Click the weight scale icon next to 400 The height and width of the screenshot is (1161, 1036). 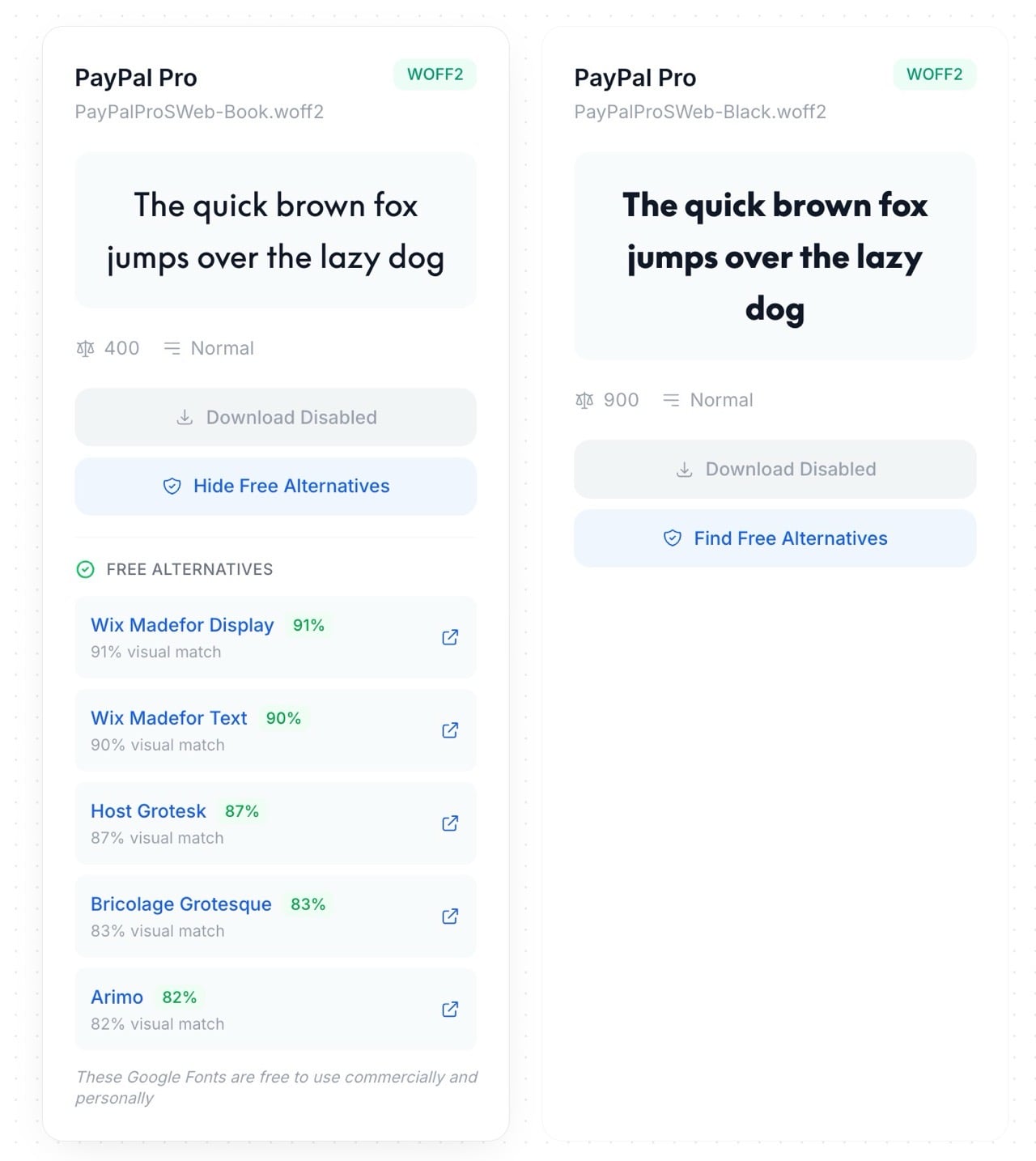coord(85,349)
